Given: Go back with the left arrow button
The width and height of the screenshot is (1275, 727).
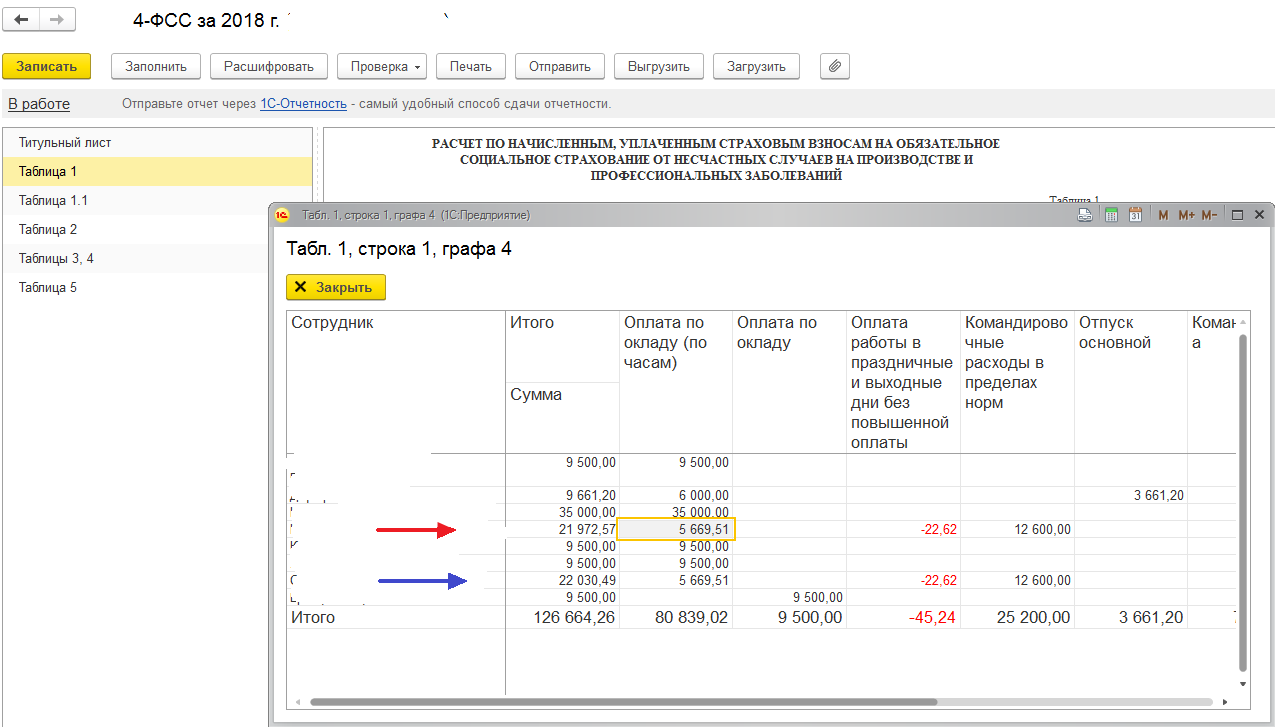Looking at the screenshot, I should point(21,20).
